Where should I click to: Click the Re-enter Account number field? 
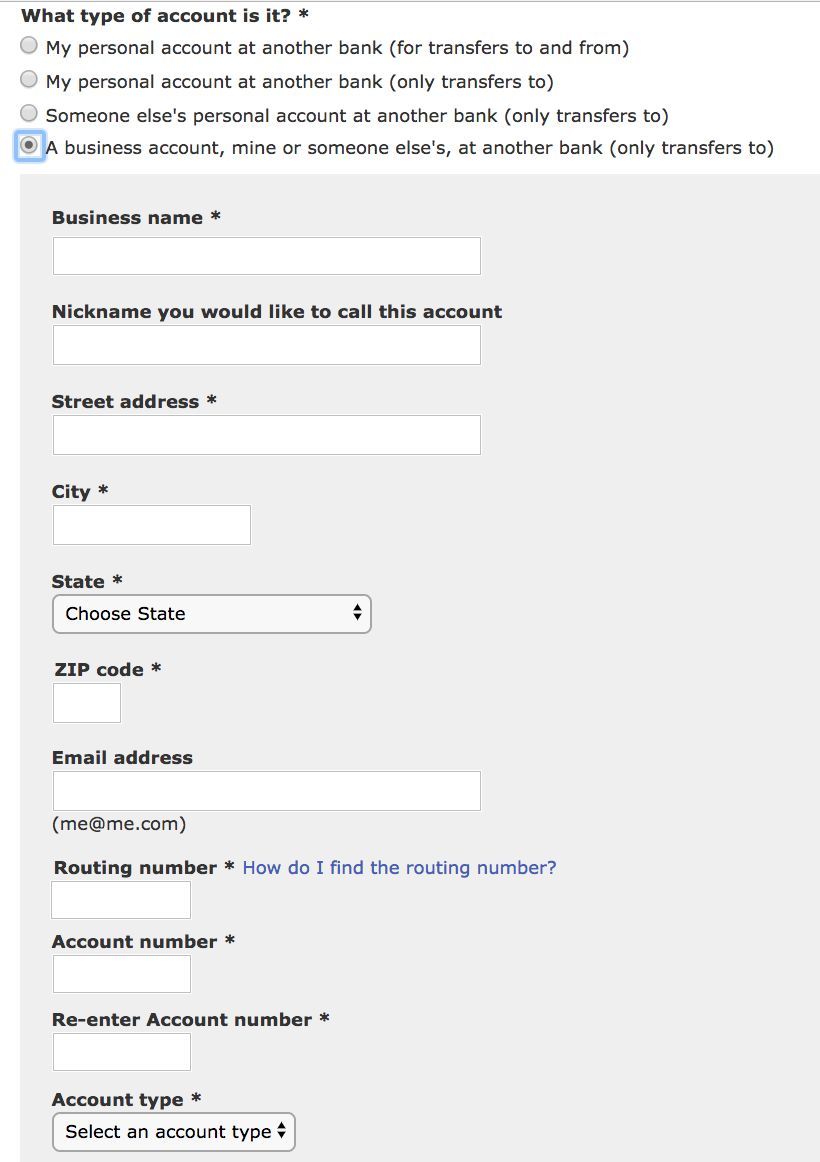click(121, 1052)
